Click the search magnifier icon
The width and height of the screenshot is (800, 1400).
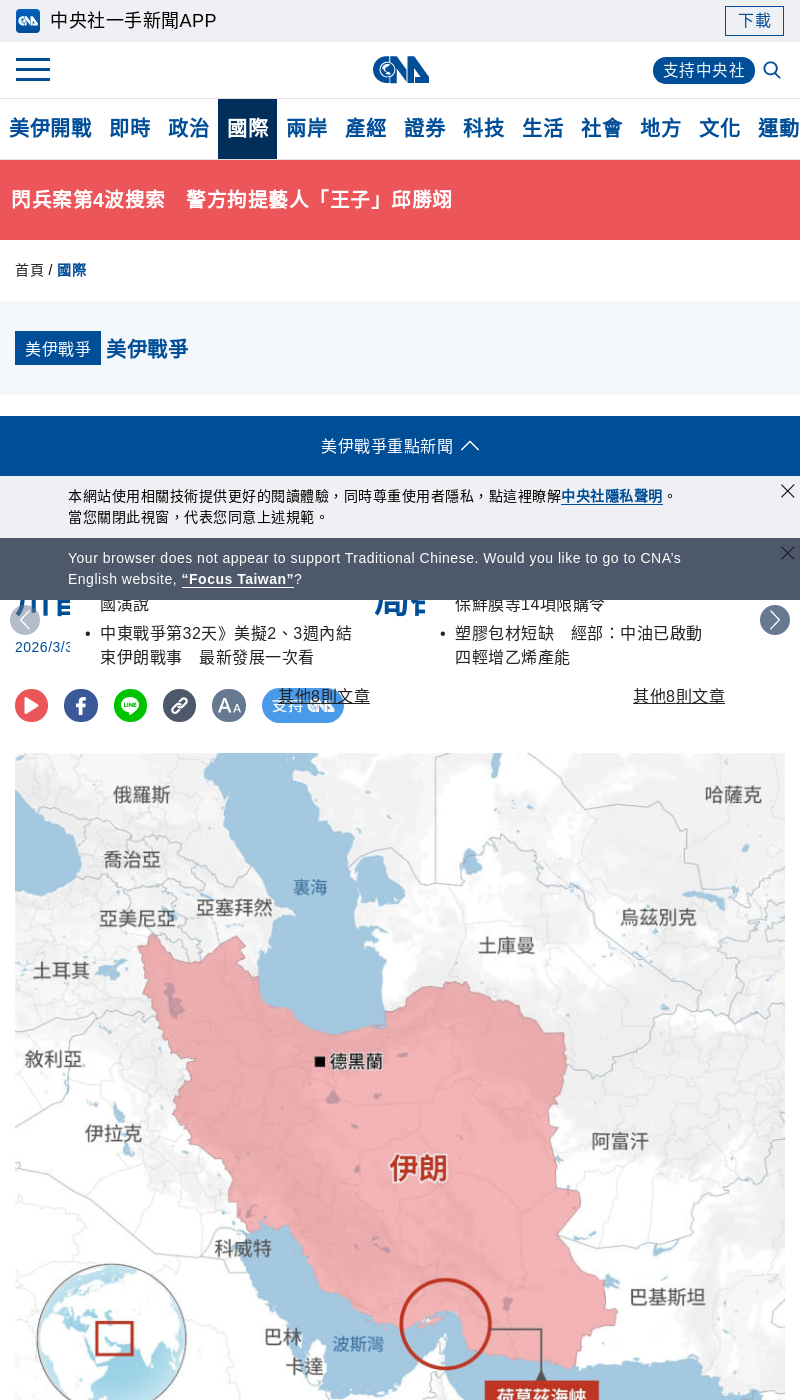pyautogui.click(x=772, y=70)
